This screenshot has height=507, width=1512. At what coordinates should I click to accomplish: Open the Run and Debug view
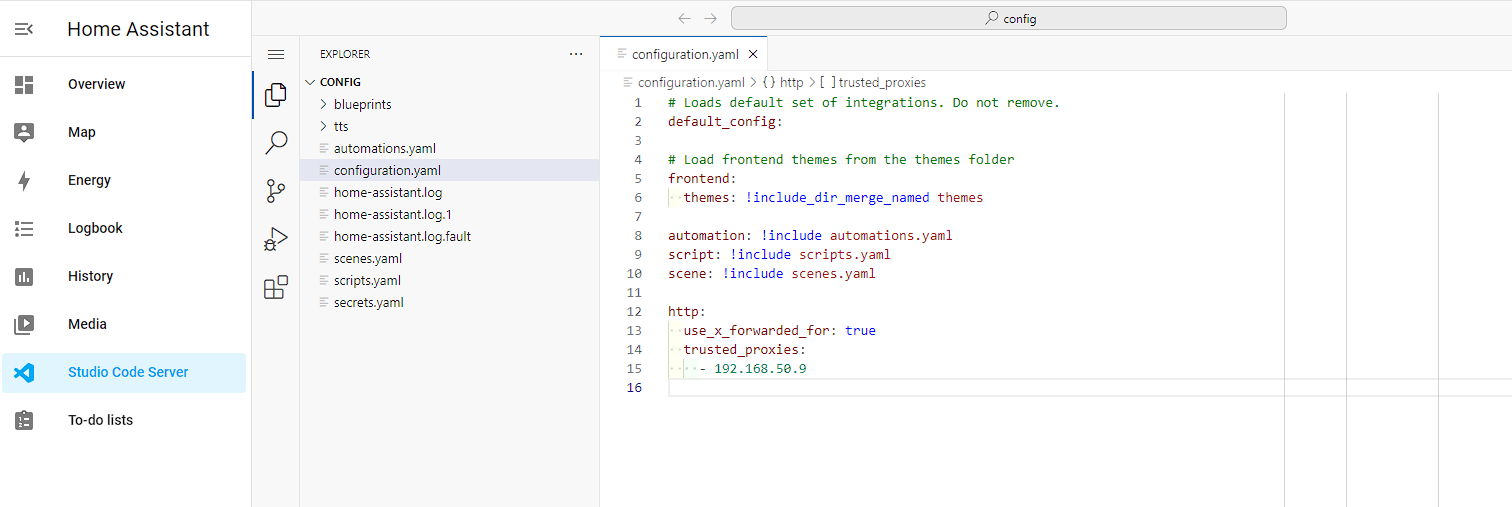pyautogui.click(x=275, y=239)
